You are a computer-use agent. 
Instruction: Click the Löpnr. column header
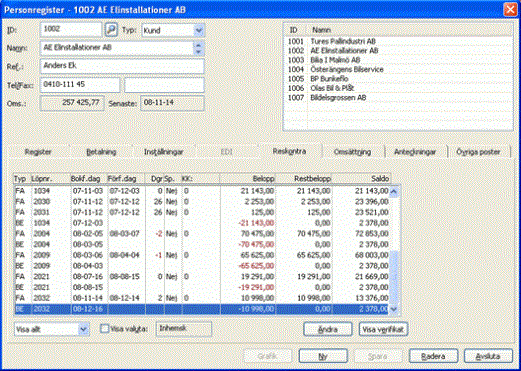pos(50,179)
